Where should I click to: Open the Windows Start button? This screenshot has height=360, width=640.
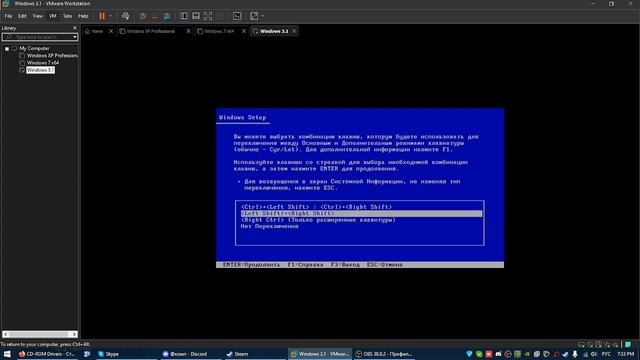(x=7, y=354)
